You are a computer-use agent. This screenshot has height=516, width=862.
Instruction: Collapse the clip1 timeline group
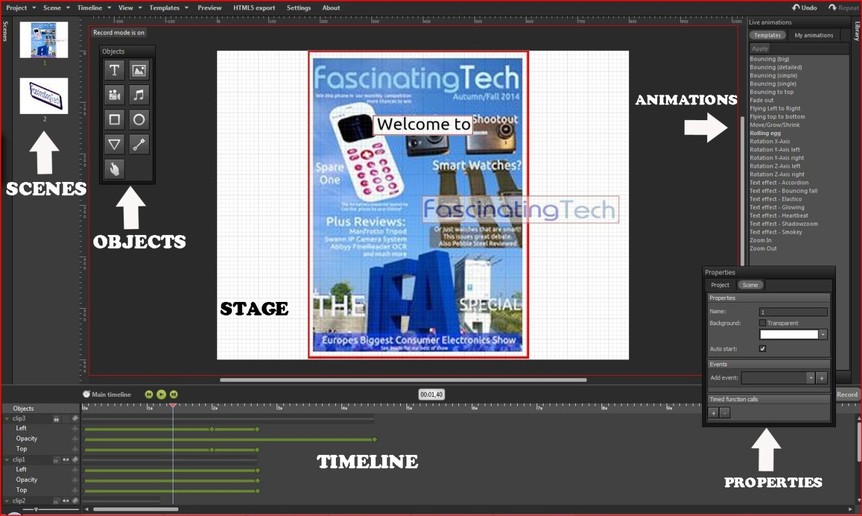[x=7, y=459]
